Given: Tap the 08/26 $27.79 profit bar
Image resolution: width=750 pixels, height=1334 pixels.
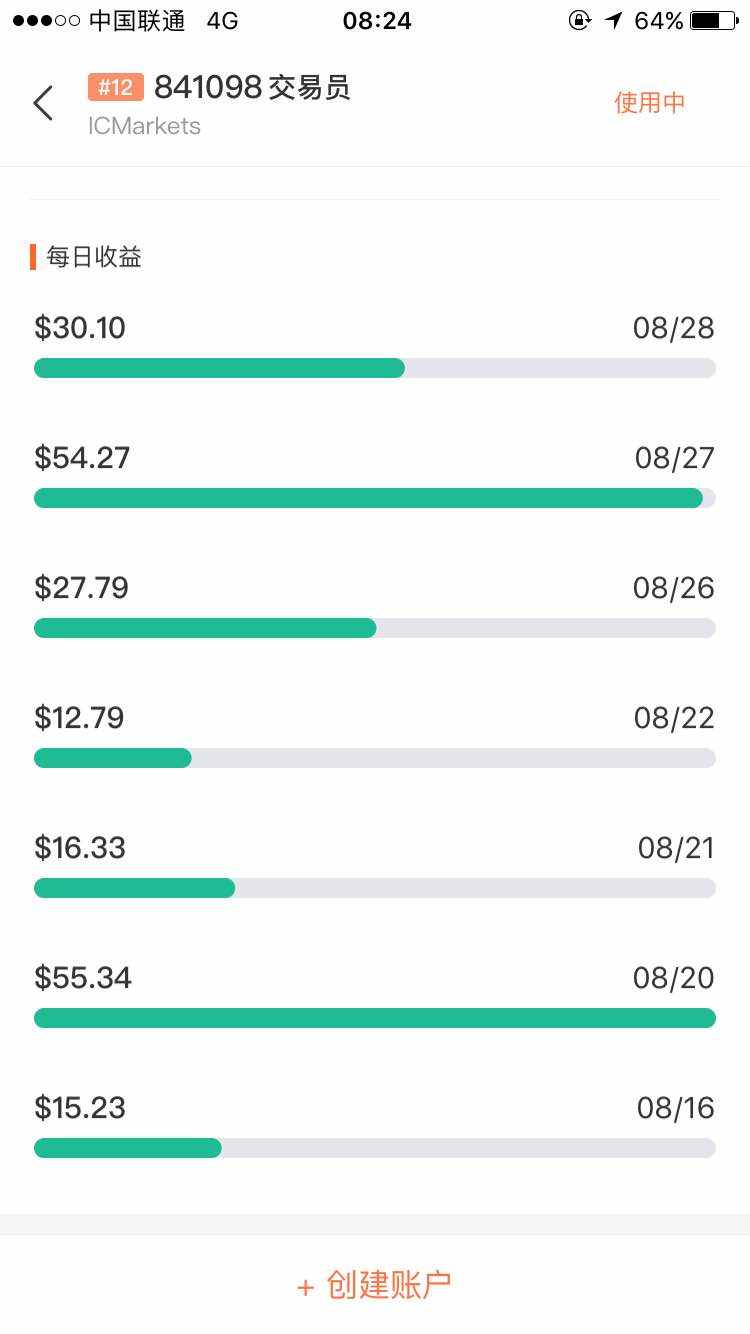Looking at the screenshot, I should [374, 628].
